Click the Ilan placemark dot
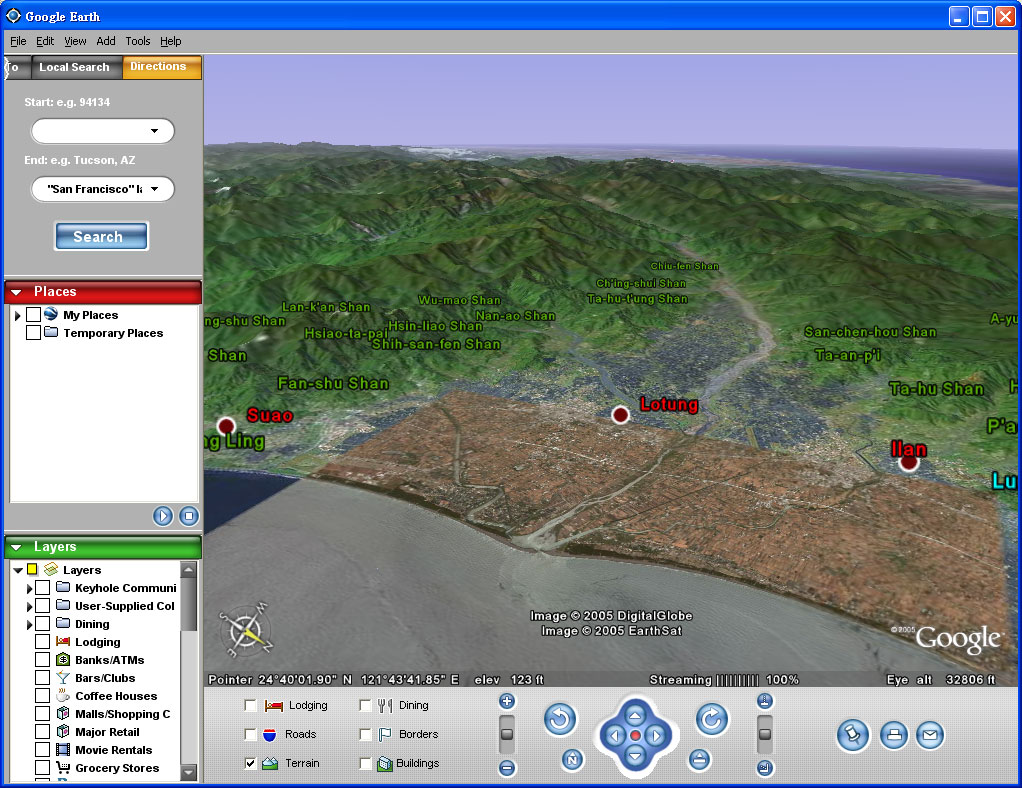The image size is (1022, 788). point(909,462)
